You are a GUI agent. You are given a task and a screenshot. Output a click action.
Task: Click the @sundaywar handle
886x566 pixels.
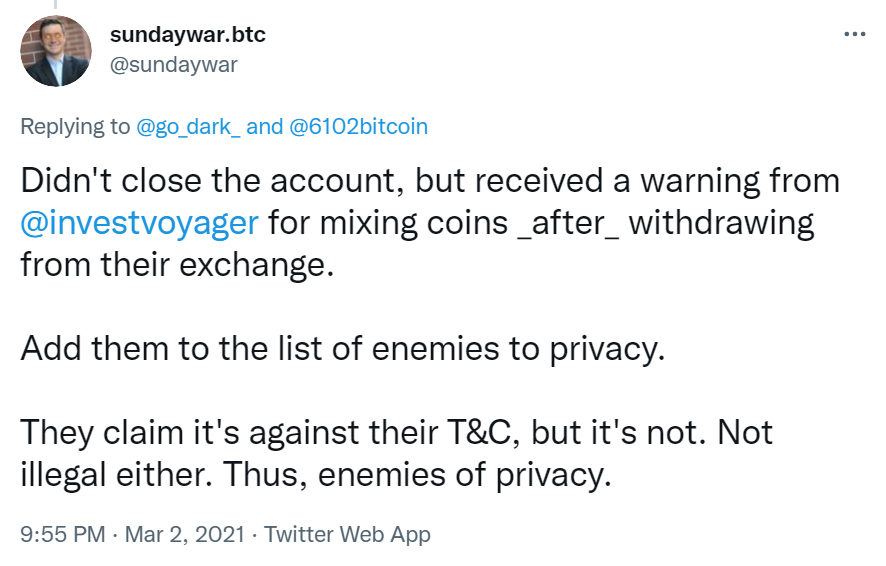coord(173,65)
